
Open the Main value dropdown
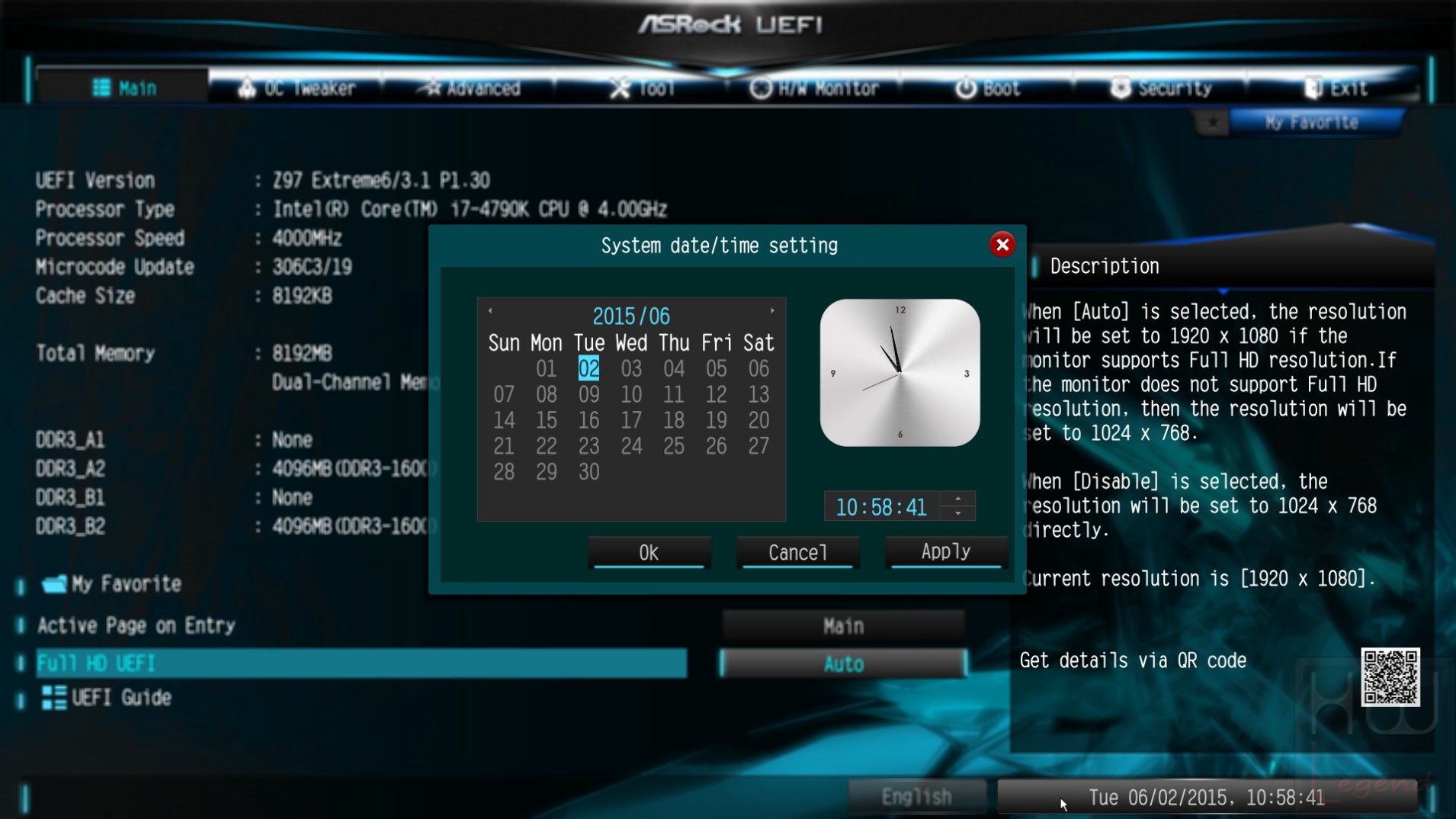[843, 626]
